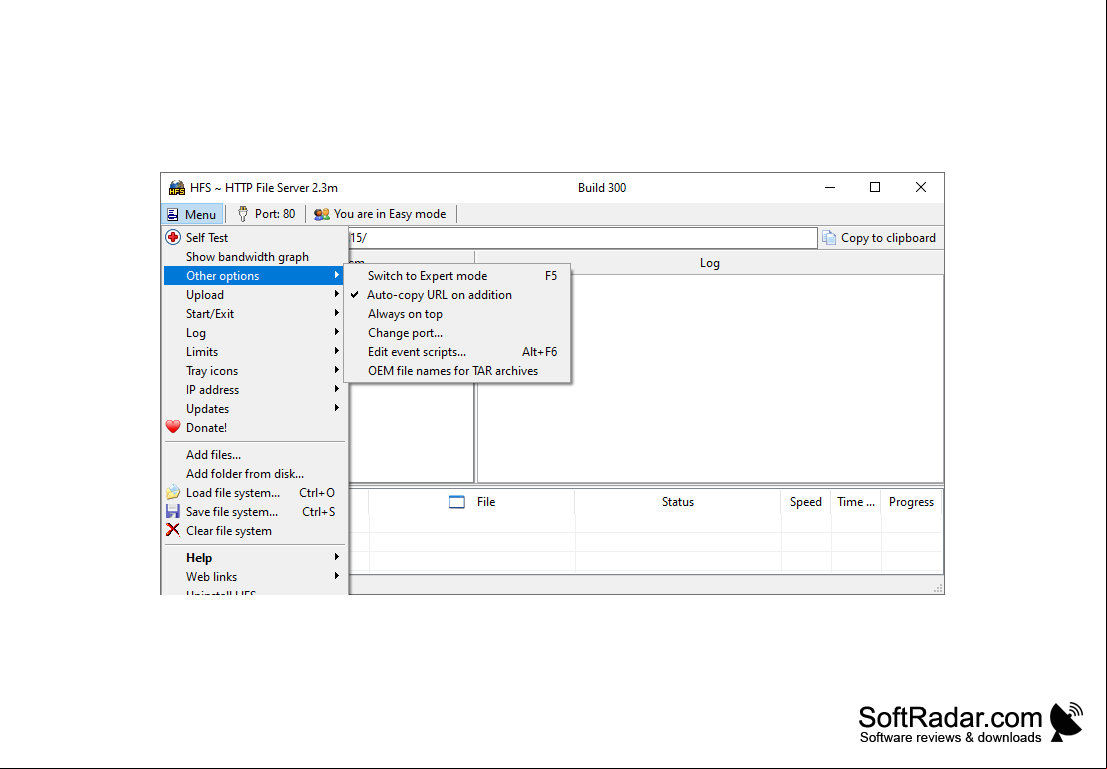Click the Menu toolbar button
Viewport: 1107px width, 769px height.
click(x=192, y=214)
